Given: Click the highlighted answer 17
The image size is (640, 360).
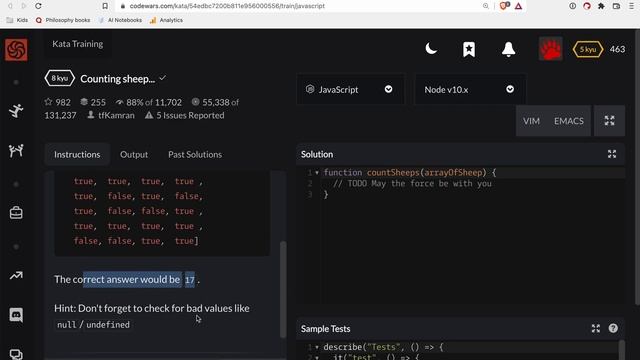Looking at the screenshot, I should tap(189, 280).
